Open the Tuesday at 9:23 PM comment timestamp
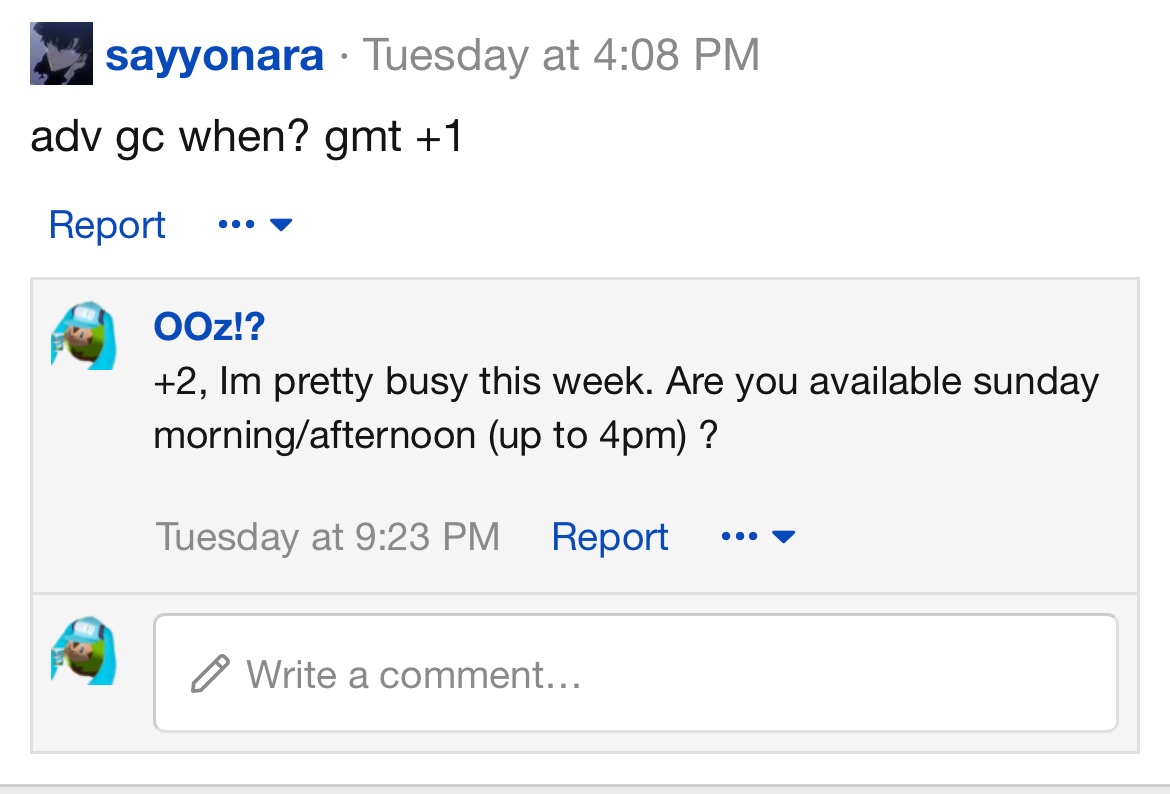1170x794 pixels. (328, 537)
